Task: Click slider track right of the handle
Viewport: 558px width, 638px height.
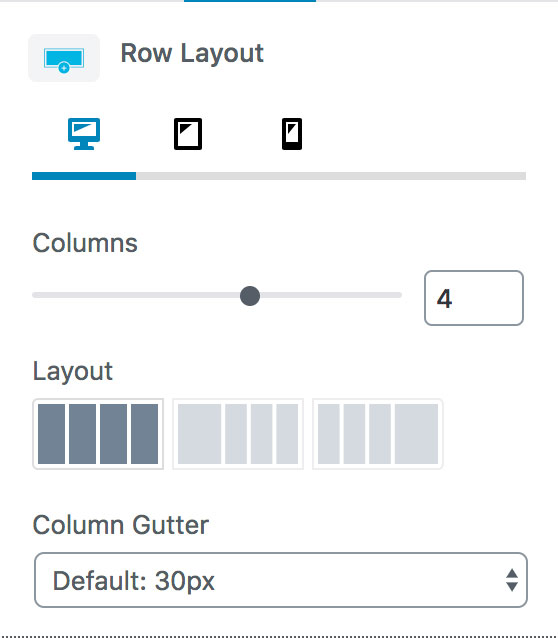Action: (331, 295)
